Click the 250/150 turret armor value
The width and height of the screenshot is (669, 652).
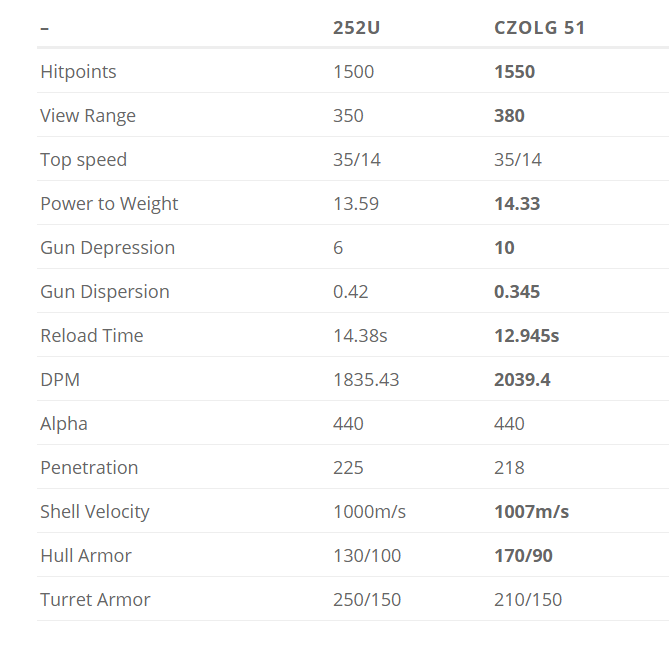click(x=367, y=600)
